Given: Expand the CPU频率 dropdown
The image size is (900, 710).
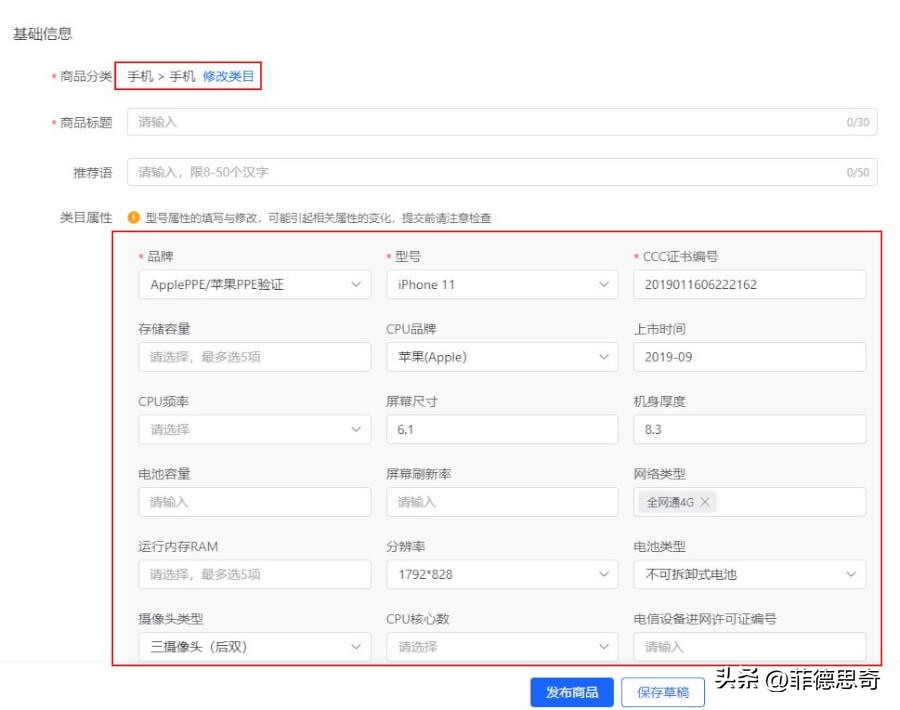Looking at the screenshot, I should (254, 429).
